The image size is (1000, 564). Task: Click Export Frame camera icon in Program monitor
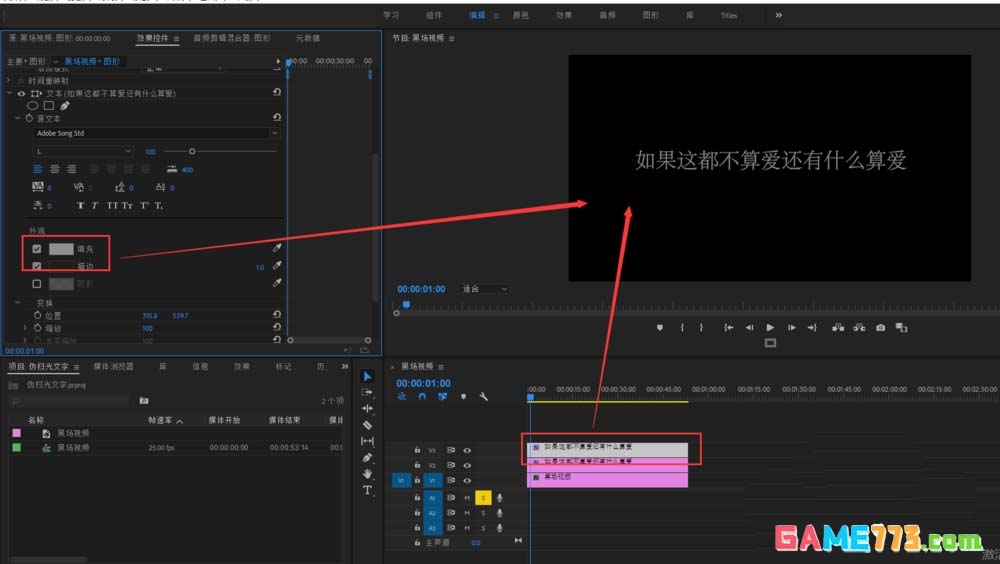[880, 327]
